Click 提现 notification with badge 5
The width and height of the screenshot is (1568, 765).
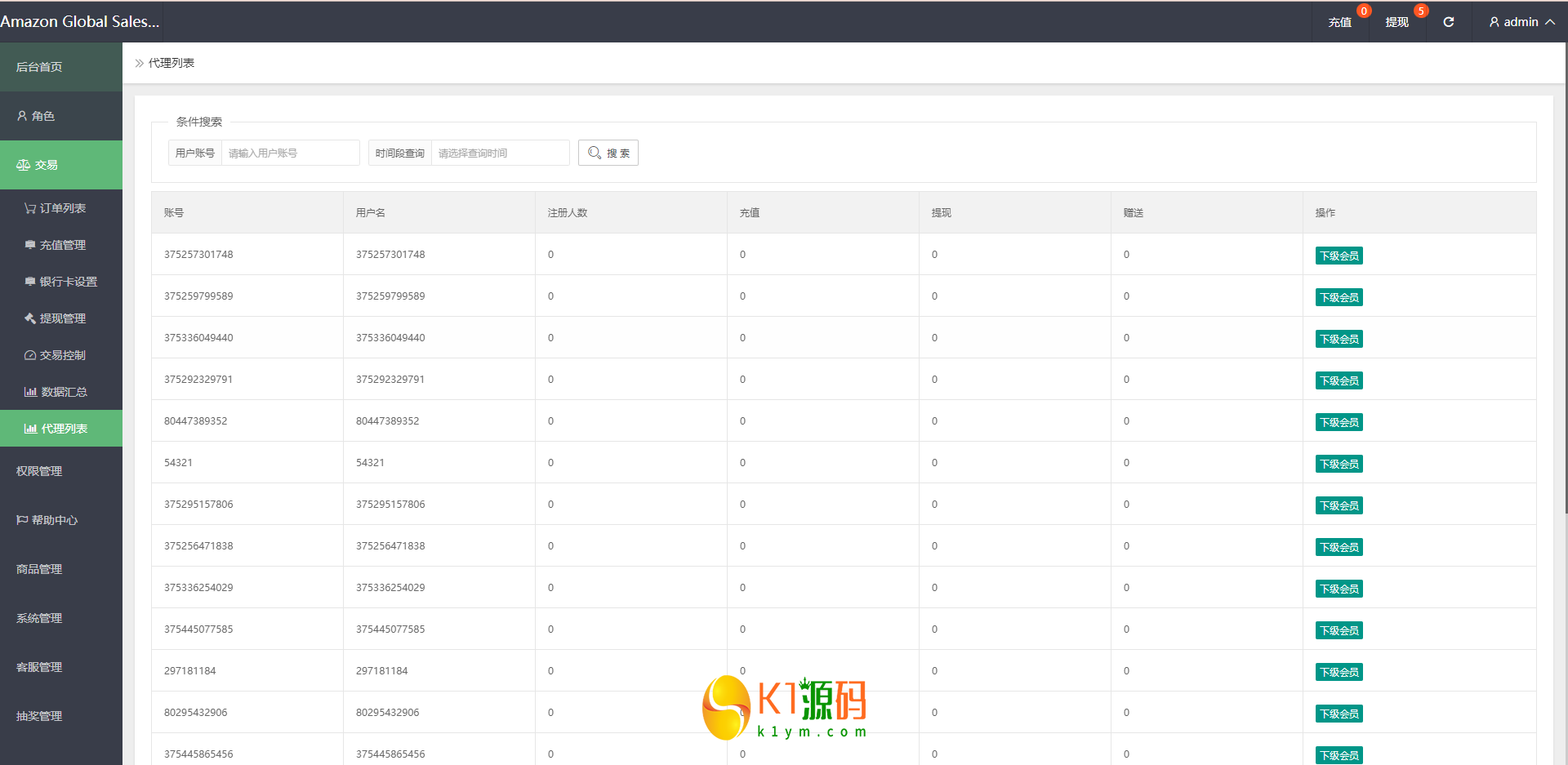pos(1396,22)
